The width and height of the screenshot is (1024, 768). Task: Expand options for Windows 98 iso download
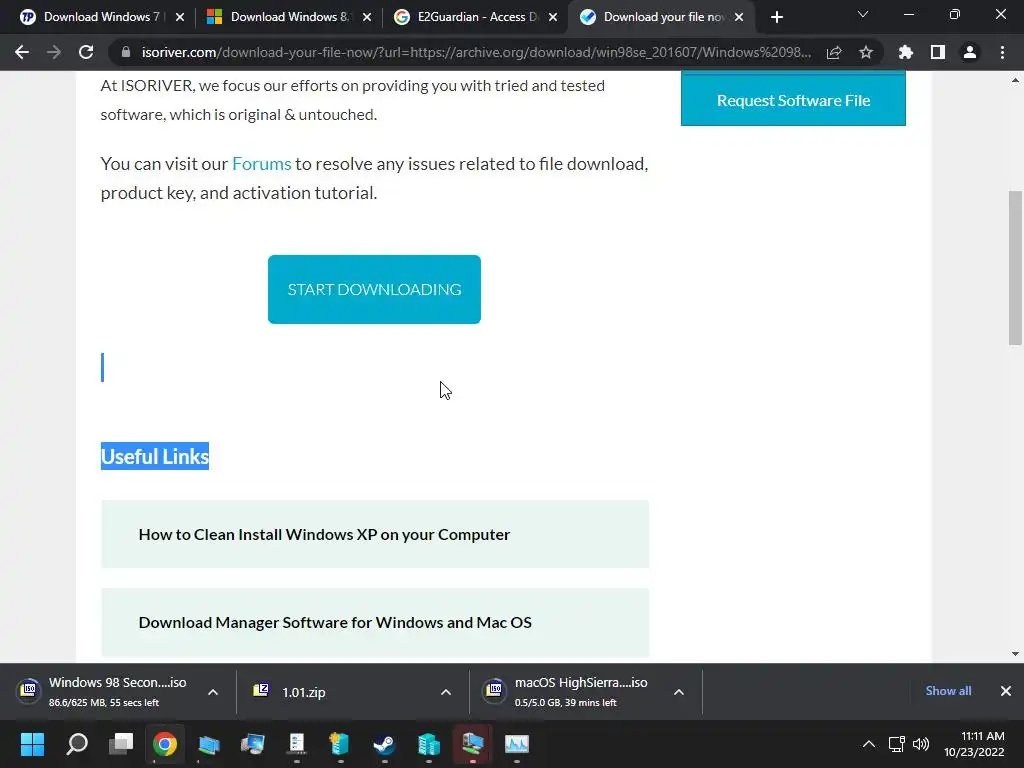[x=213, y=692]
